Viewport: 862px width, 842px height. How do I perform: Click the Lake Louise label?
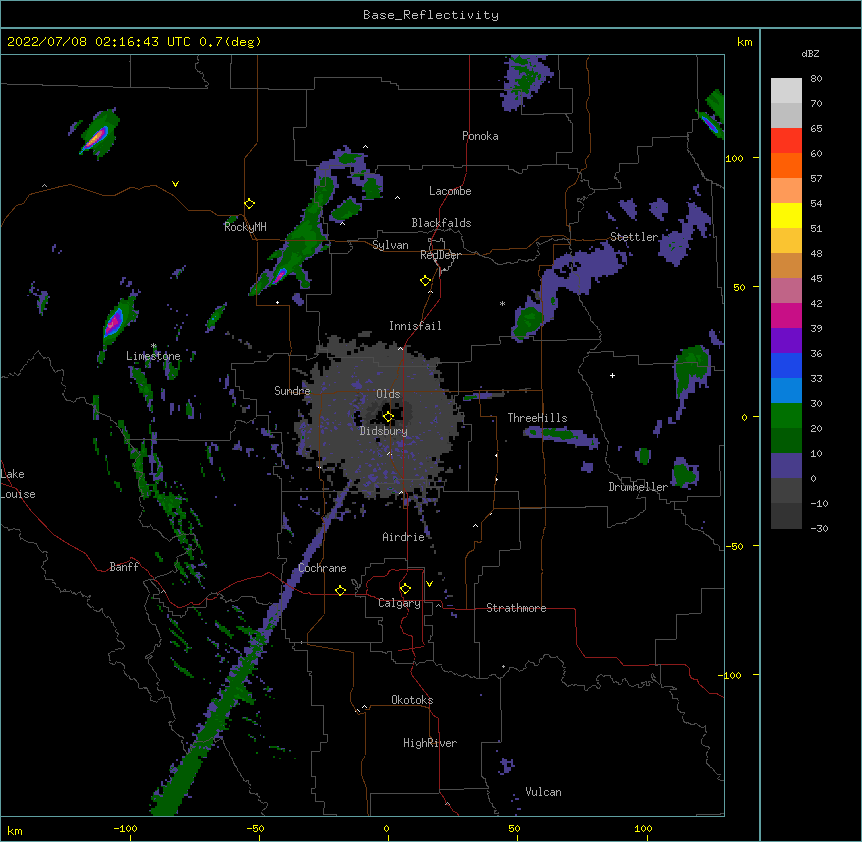(18, 484)
